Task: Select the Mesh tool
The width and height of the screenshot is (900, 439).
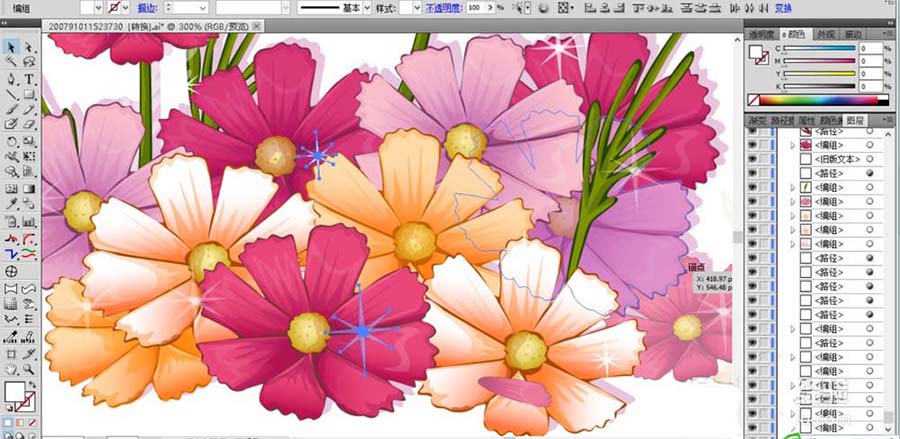Action: point(11,189)
